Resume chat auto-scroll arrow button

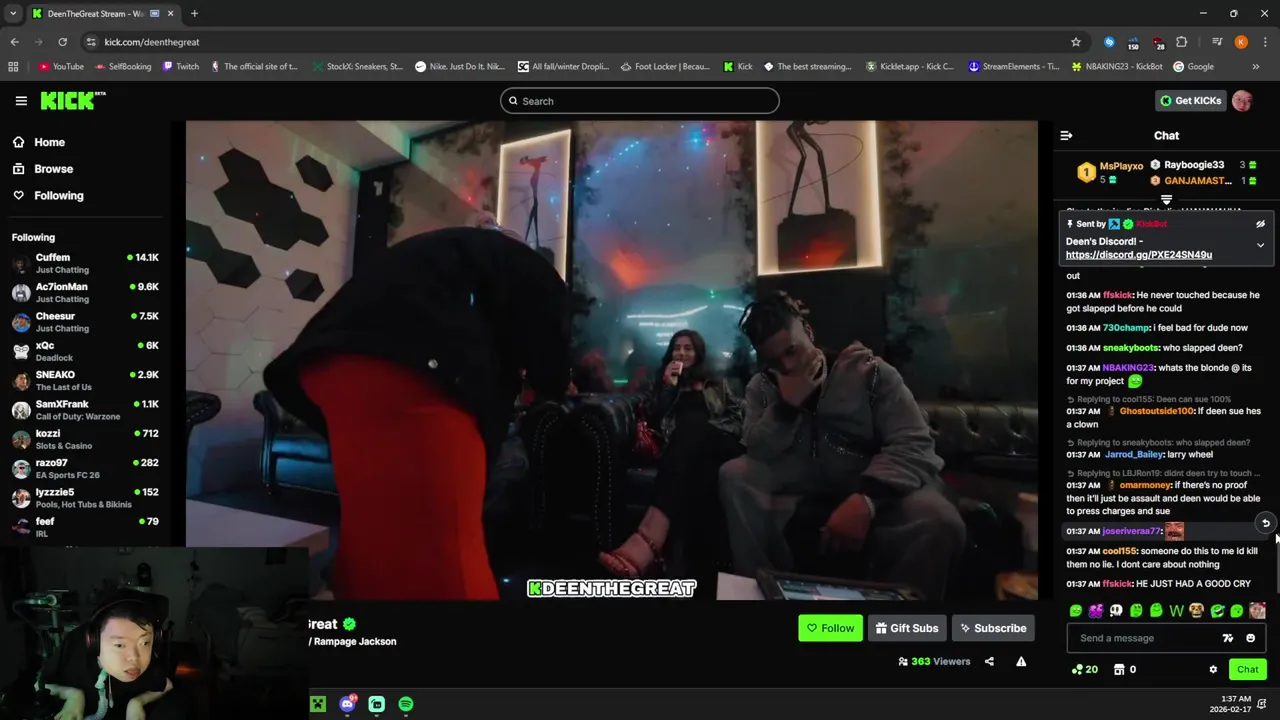pyautogui.click(x=1265, y=523)
